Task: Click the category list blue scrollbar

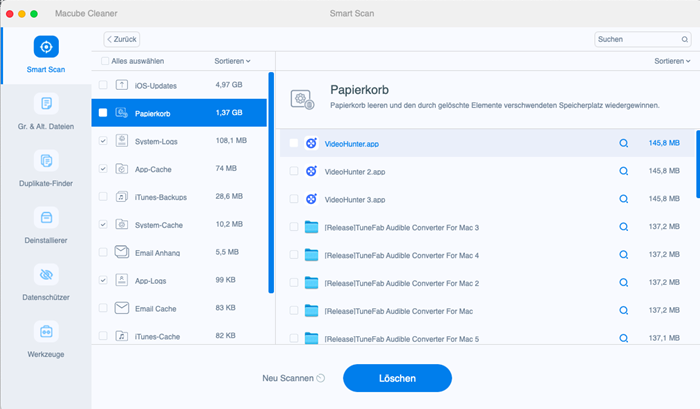Action: pos(271,183)
